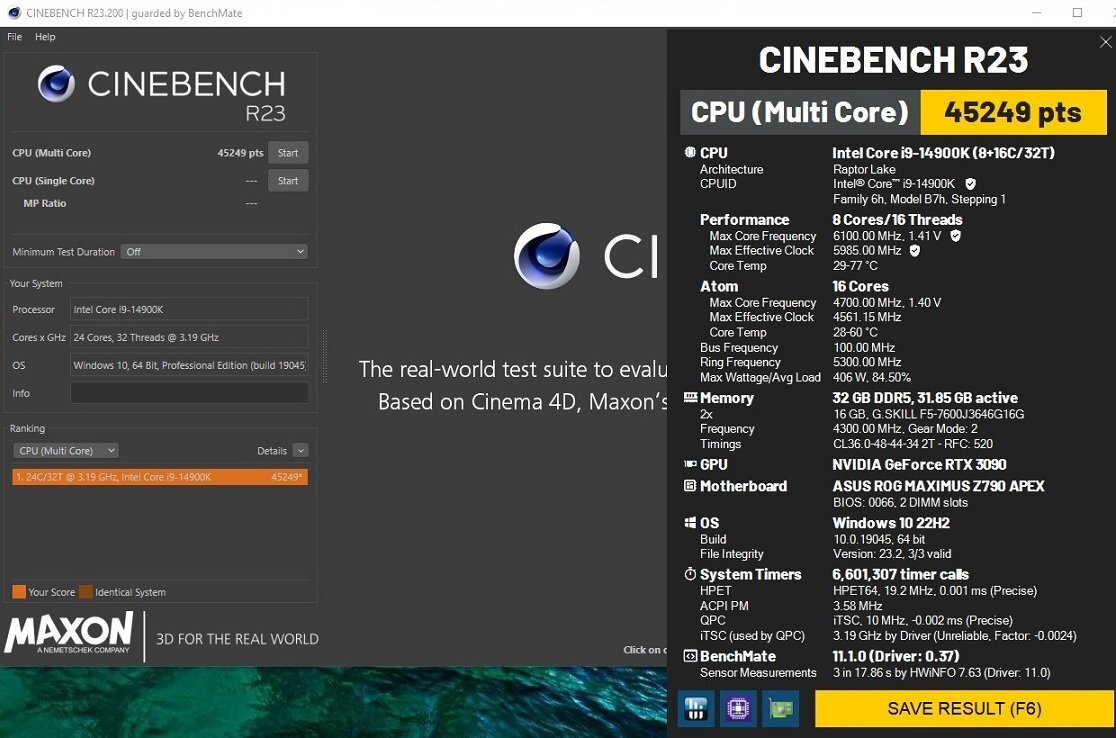
Task: Open the HWBOT icon in BenchMate panel
Action: click(x=695, y=708)
